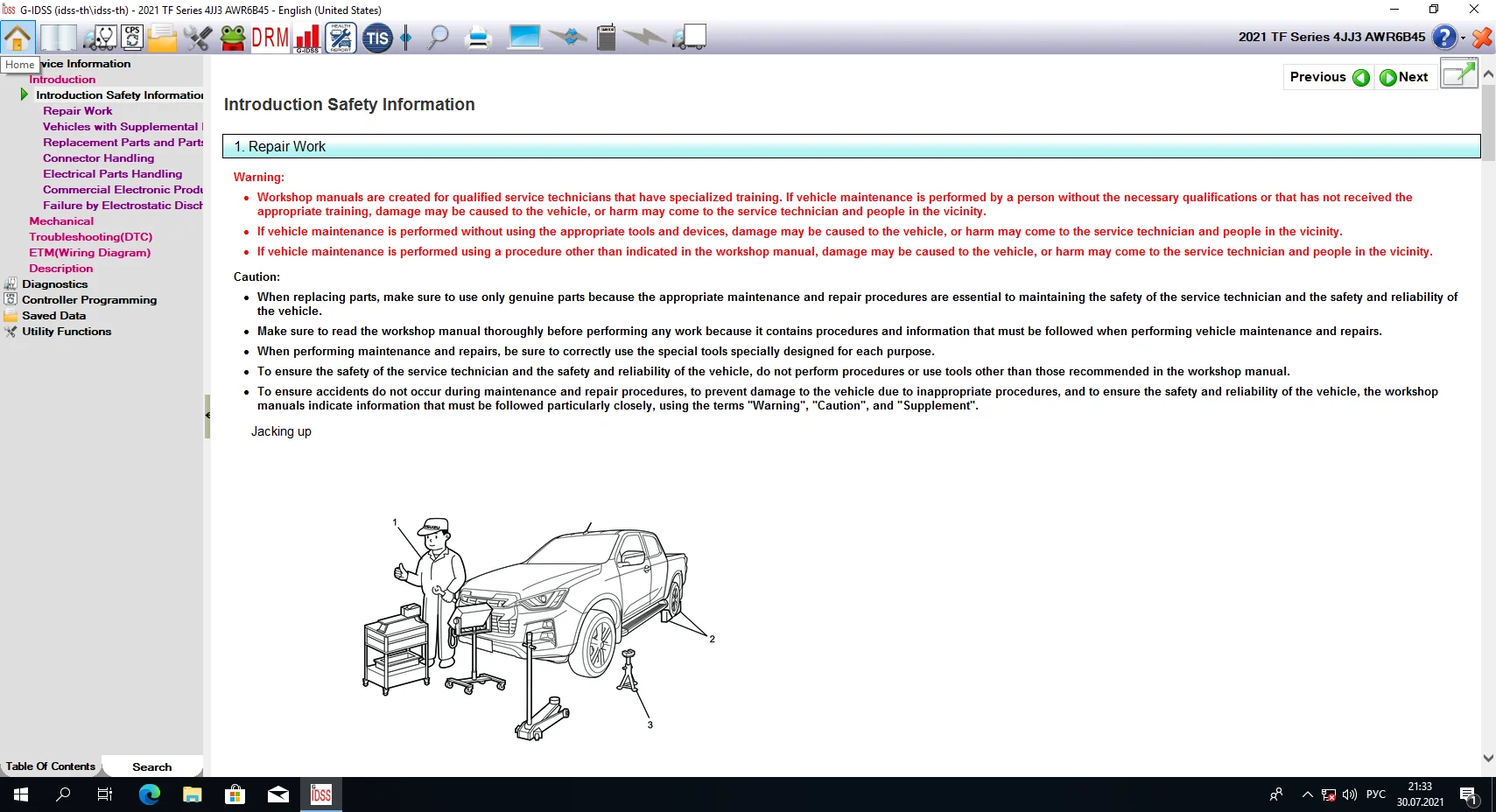Image resolution: width=1496 pixels, height=812 pixels.
Task: Open the Utility Functions wrench toolbar icon
Action: pyautogui.click(x=198, y=38)
